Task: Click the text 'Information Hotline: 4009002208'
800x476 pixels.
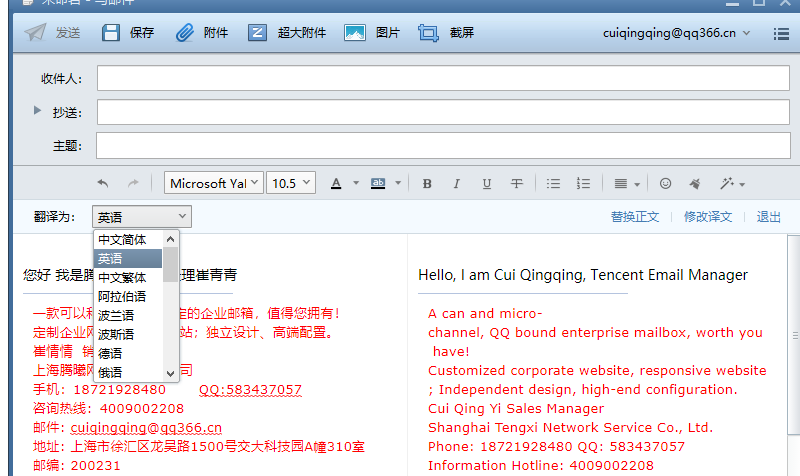Action: [541, 466]
